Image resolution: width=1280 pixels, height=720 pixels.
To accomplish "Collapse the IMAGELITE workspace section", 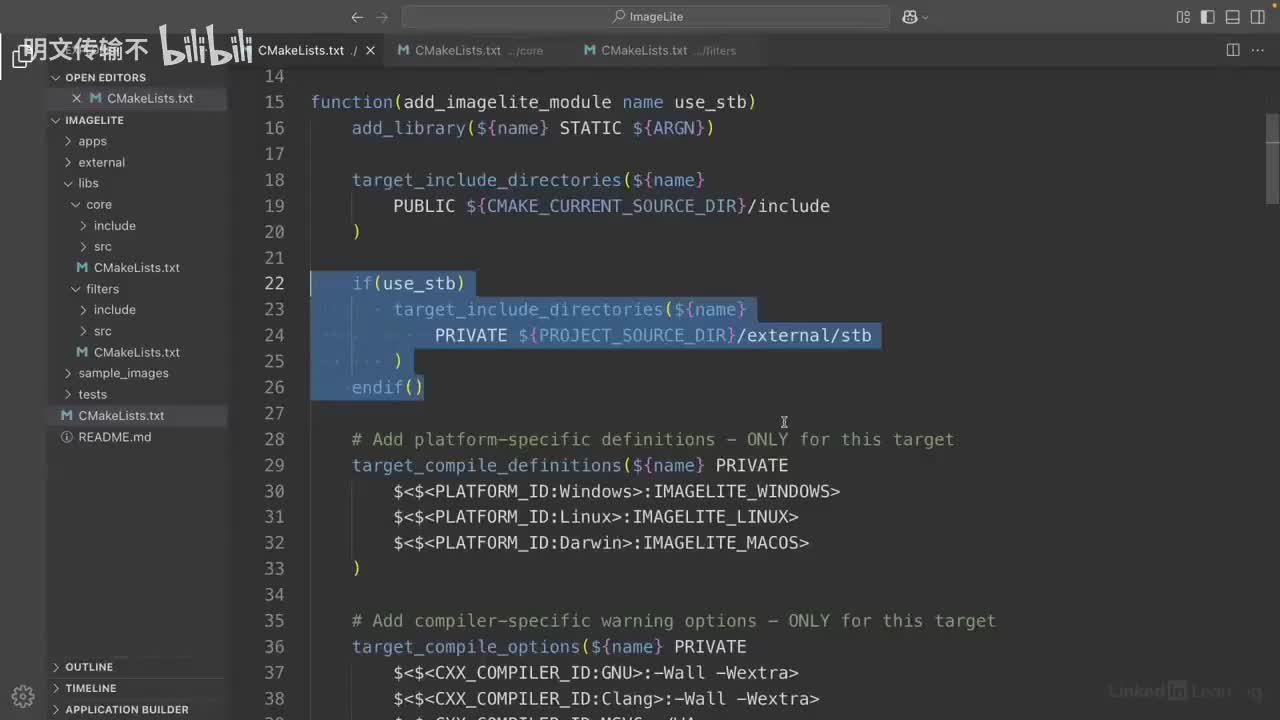I will 94,120.
